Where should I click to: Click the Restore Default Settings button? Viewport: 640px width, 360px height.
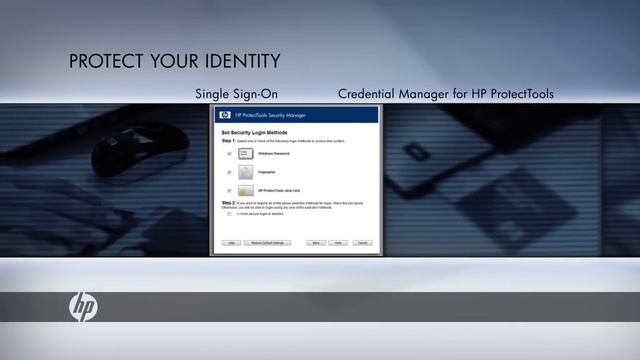pos(267,243)
